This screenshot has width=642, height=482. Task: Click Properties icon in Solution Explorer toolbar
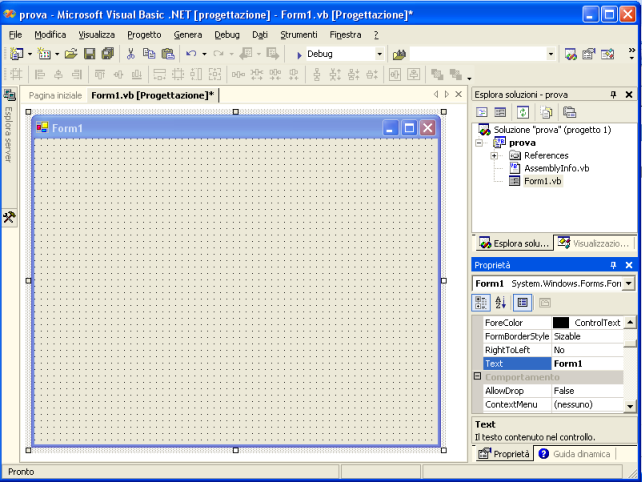(x=569, y=112)
